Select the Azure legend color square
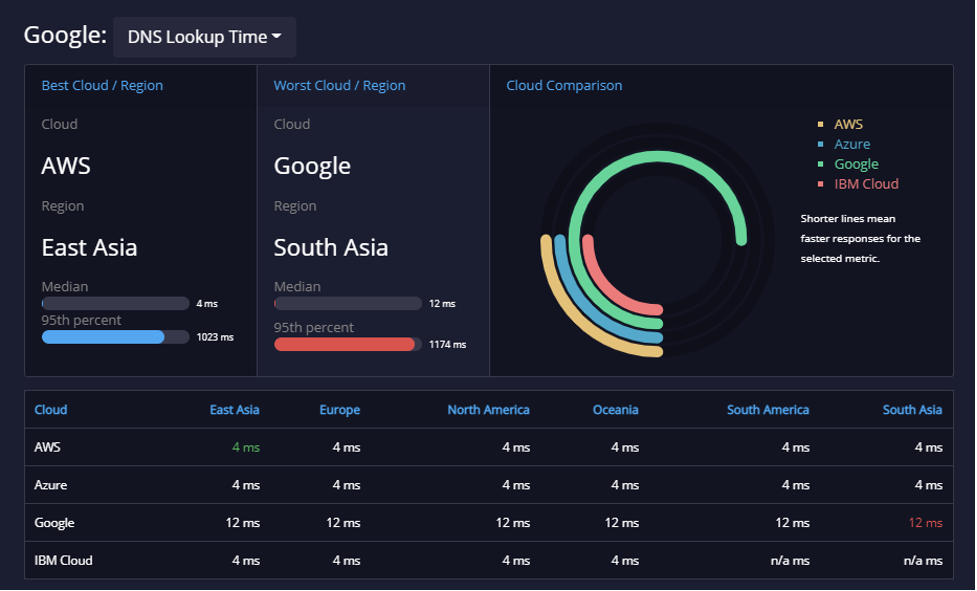Image resolution: width=977 pixels, height=591 pixels. click(821, 144)
